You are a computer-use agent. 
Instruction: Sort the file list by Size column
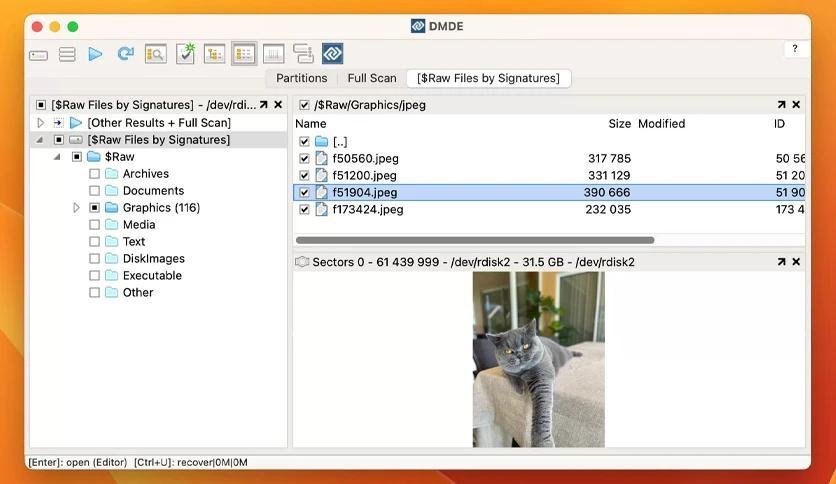[x=619, y=124]
